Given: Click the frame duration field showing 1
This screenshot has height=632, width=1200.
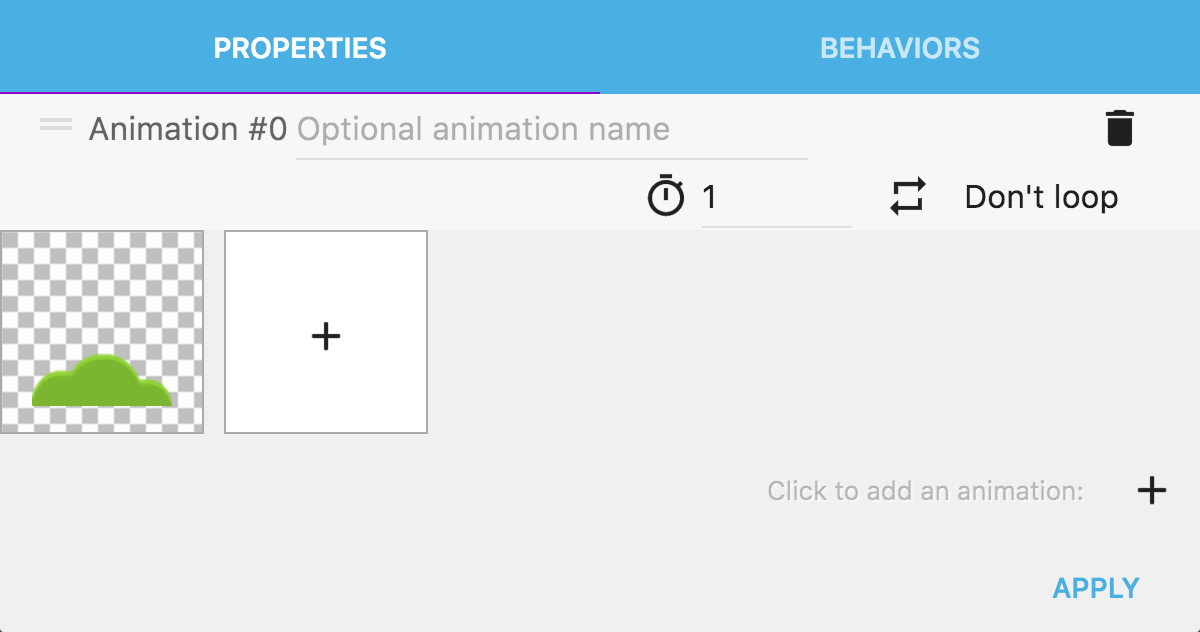Looking at the screenshot, I should point(775,198).
